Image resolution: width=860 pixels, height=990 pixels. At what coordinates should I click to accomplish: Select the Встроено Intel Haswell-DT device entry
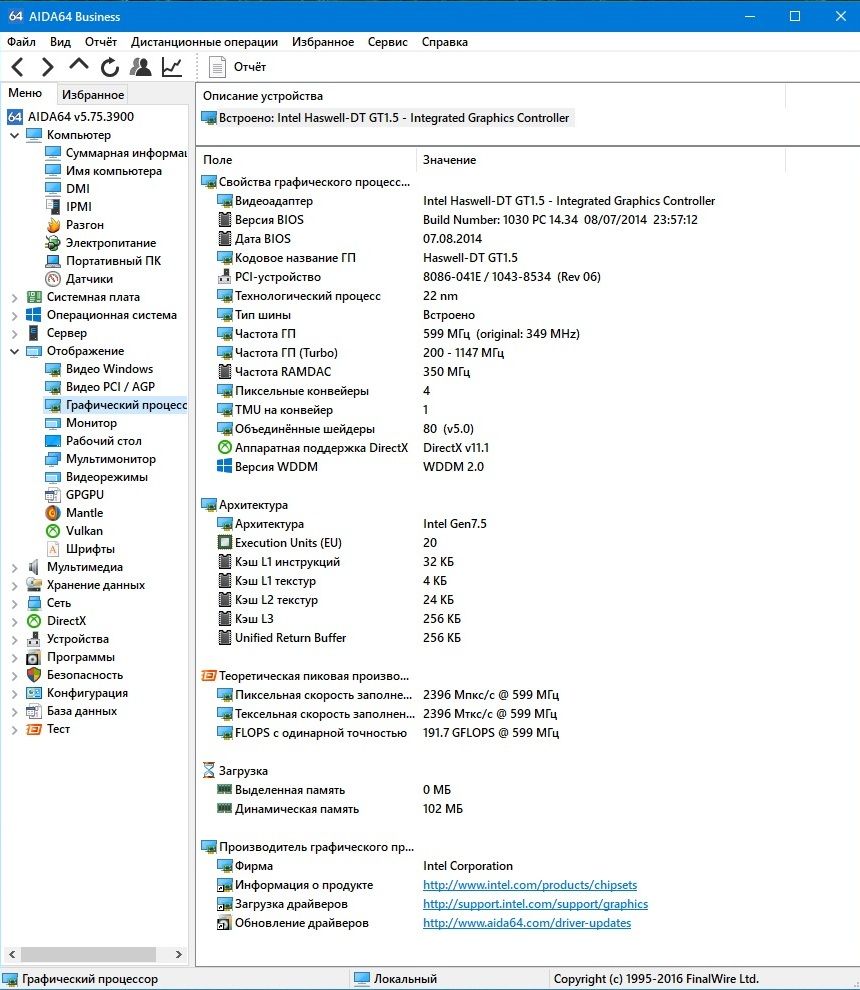(386, 118)
